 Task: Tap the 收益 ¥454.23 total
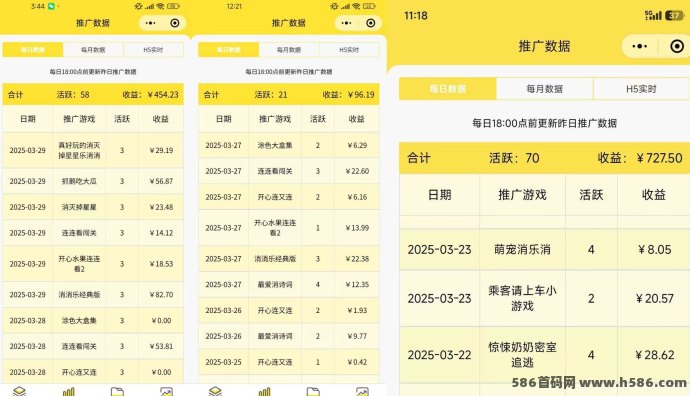click(150, 95)
